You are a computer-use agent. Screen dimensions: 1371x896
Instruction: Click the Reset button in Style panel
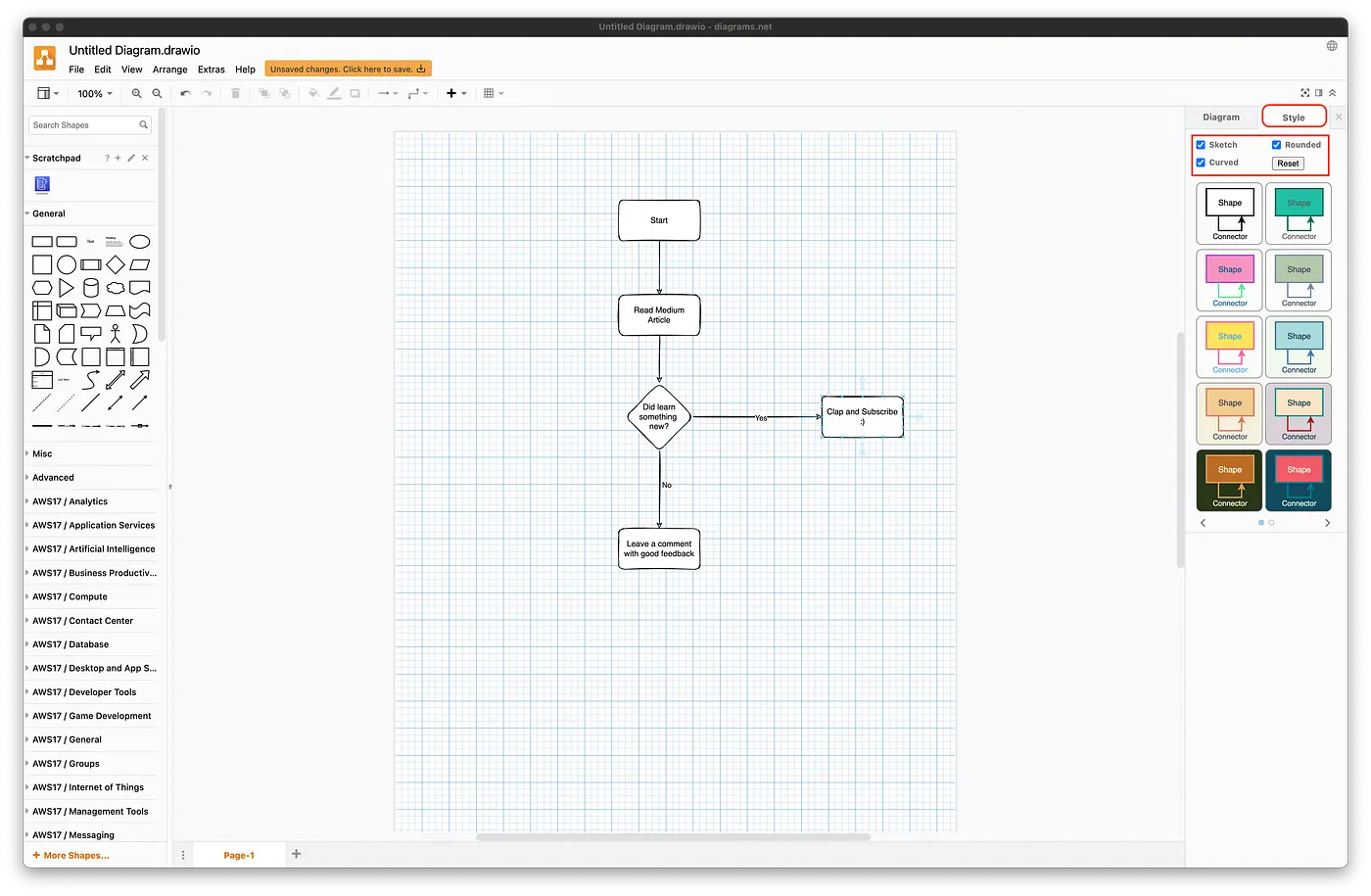pos(1287,163)
